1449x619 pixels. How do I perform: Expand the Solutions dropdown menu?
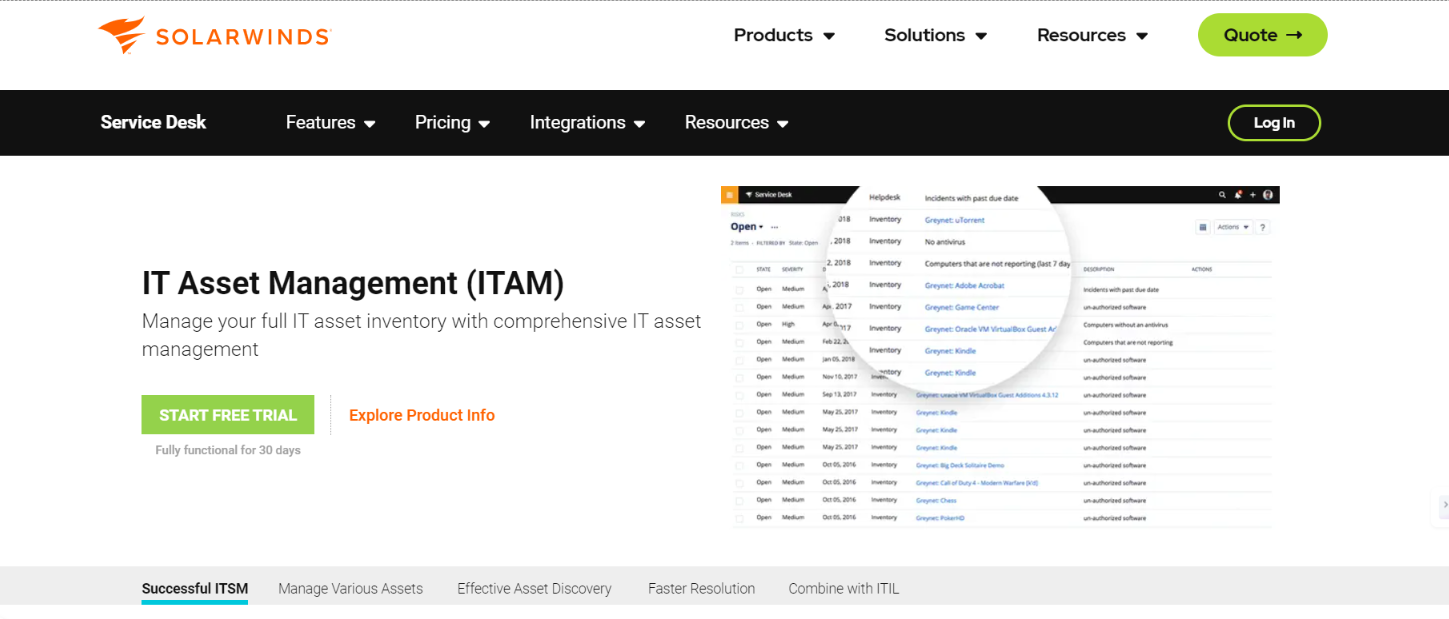click(935, 35)
